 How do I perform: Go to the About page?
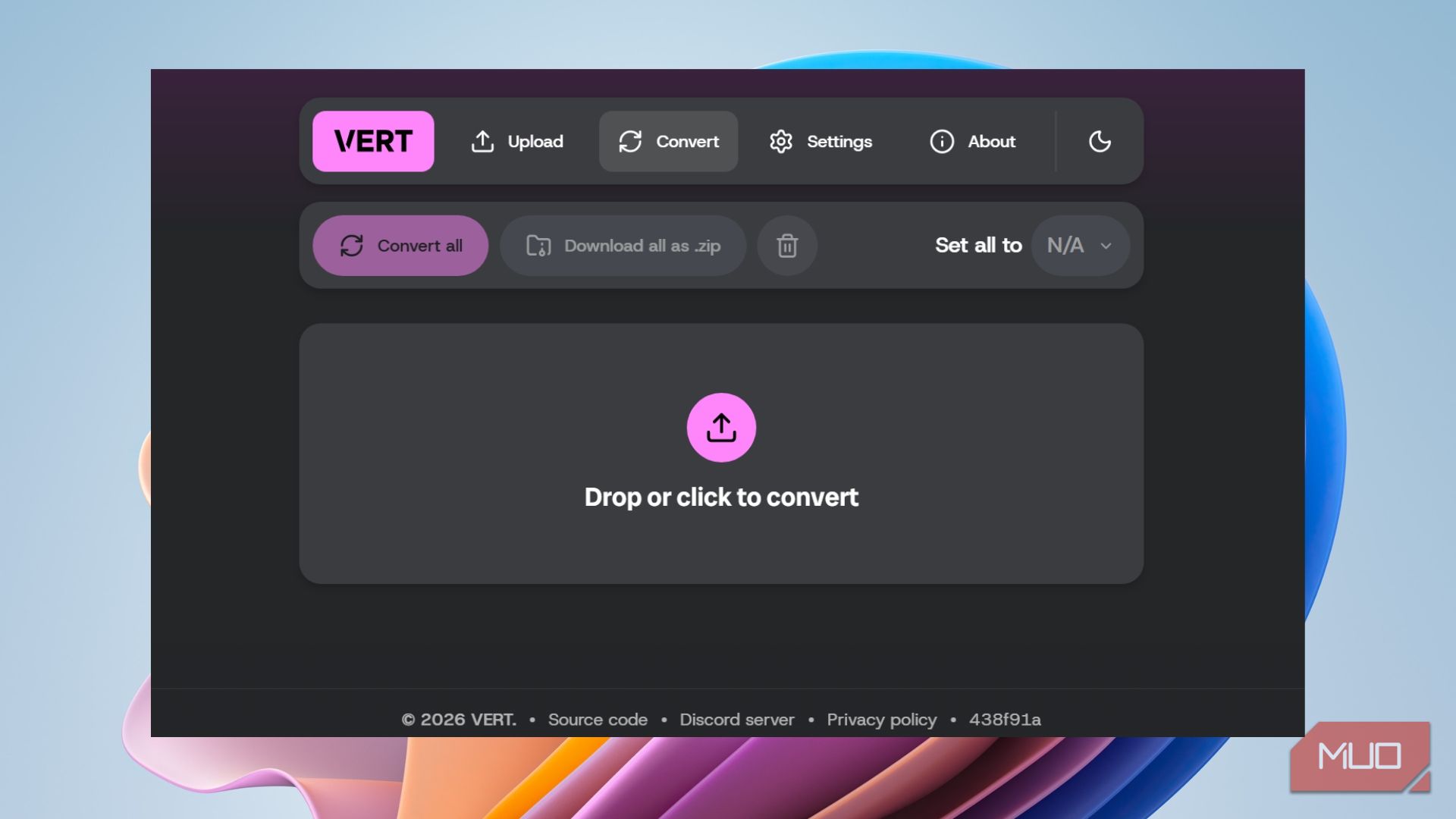click(x=973, y=141)
